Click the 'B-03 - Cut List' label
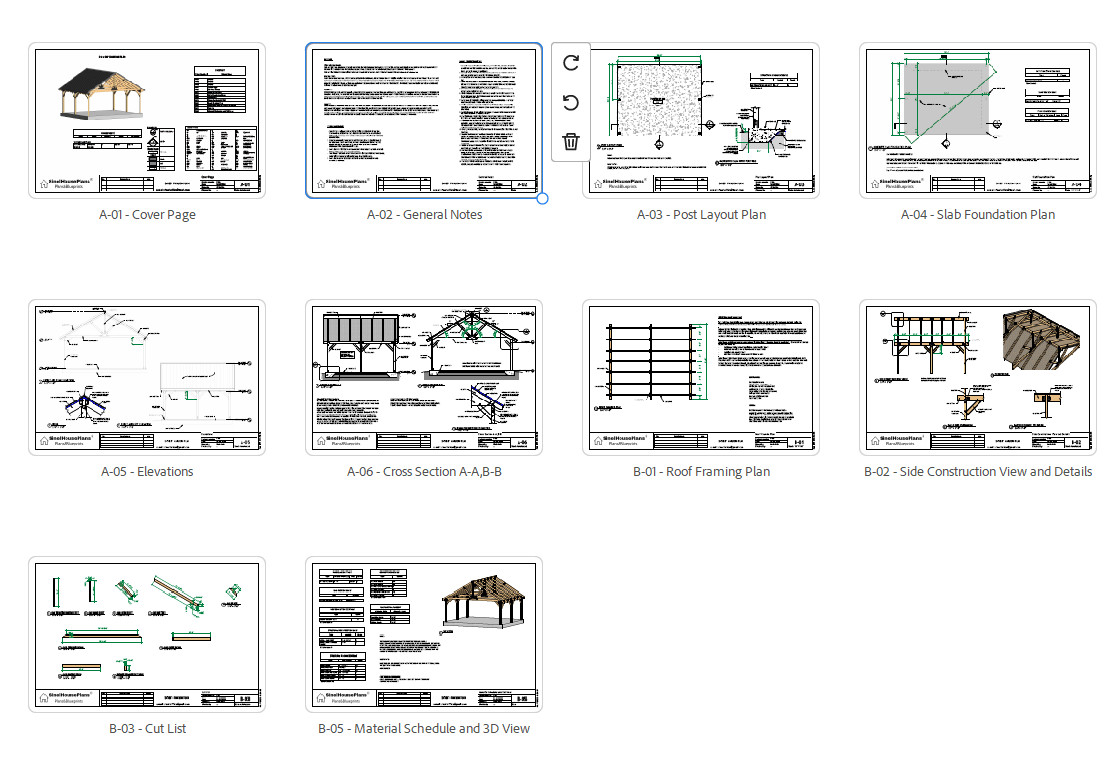 tap(147, 728)
